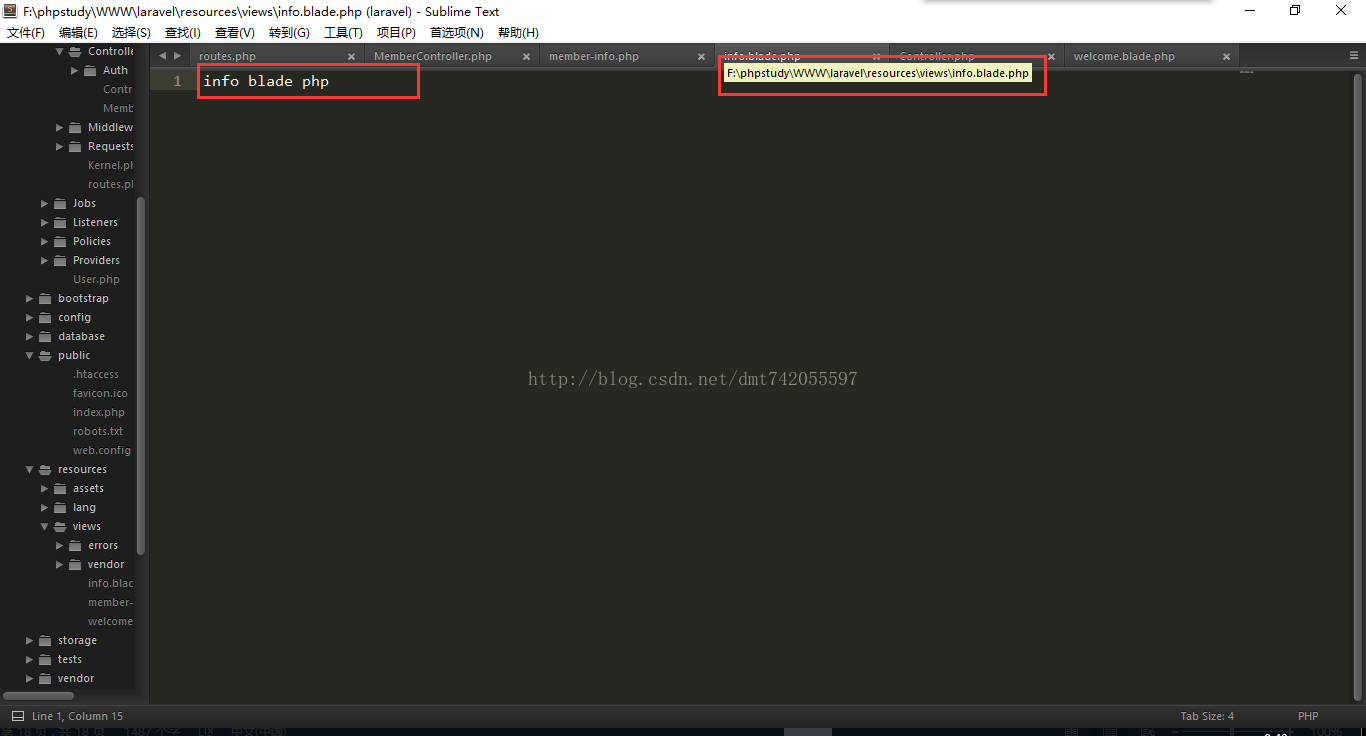Image resolution: width=1366 pixels, height=736 pixels.
Task: Open the 选择(S) menu
Action: pyautogui.click(x=131, y=33)
